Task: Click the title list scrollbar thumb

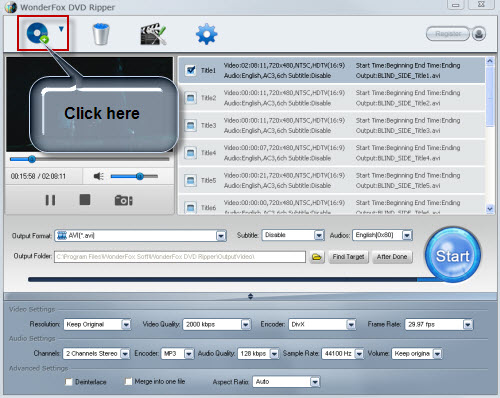Action: (490, 97)
